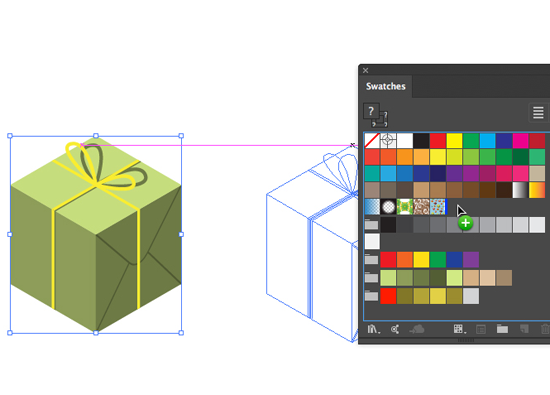Open Swatch Options icon
Viewport: 550px width, 395px height.
click(x=481, y=329)
